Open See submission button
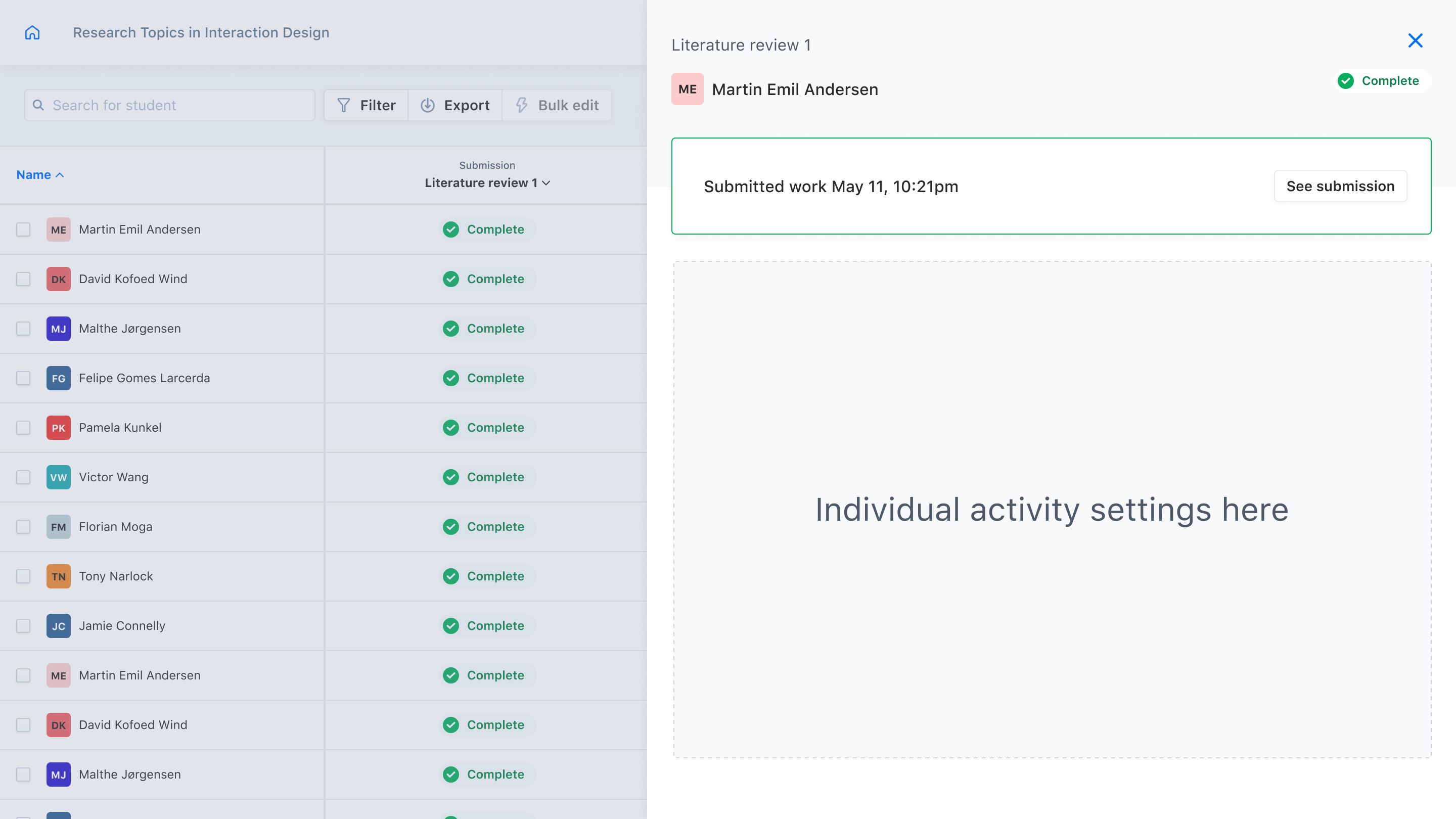 pyautogui.click(x=1340, y=186)
